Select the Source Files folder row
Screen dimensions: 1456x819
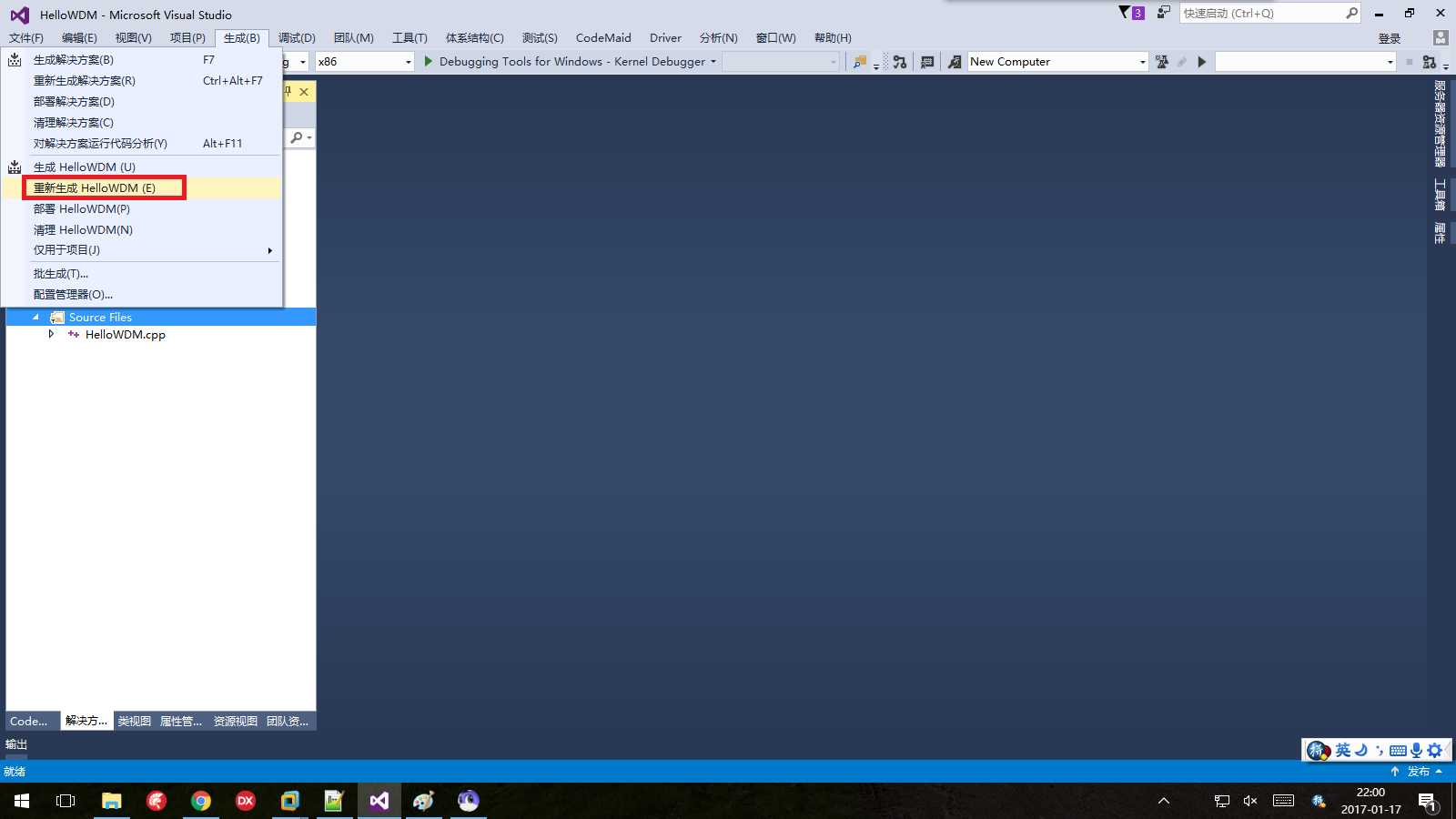tap(161, 318)
